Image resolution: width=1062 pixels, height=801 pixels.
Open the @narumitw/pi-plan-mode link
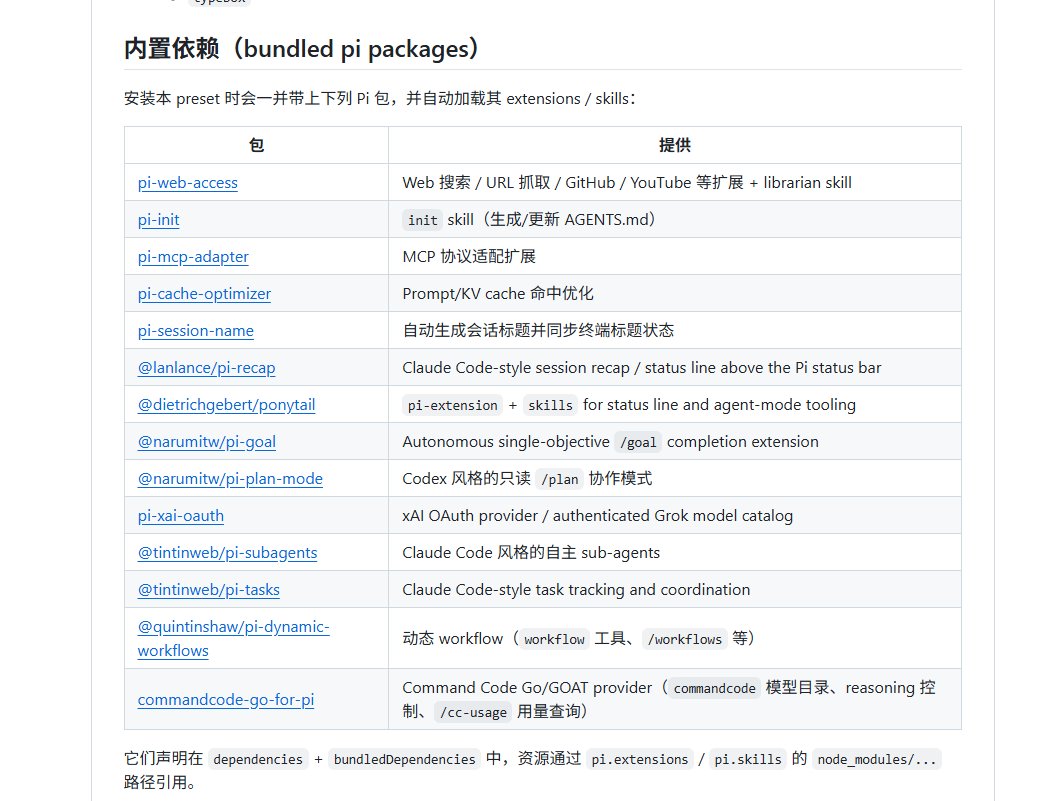(230, 479)
